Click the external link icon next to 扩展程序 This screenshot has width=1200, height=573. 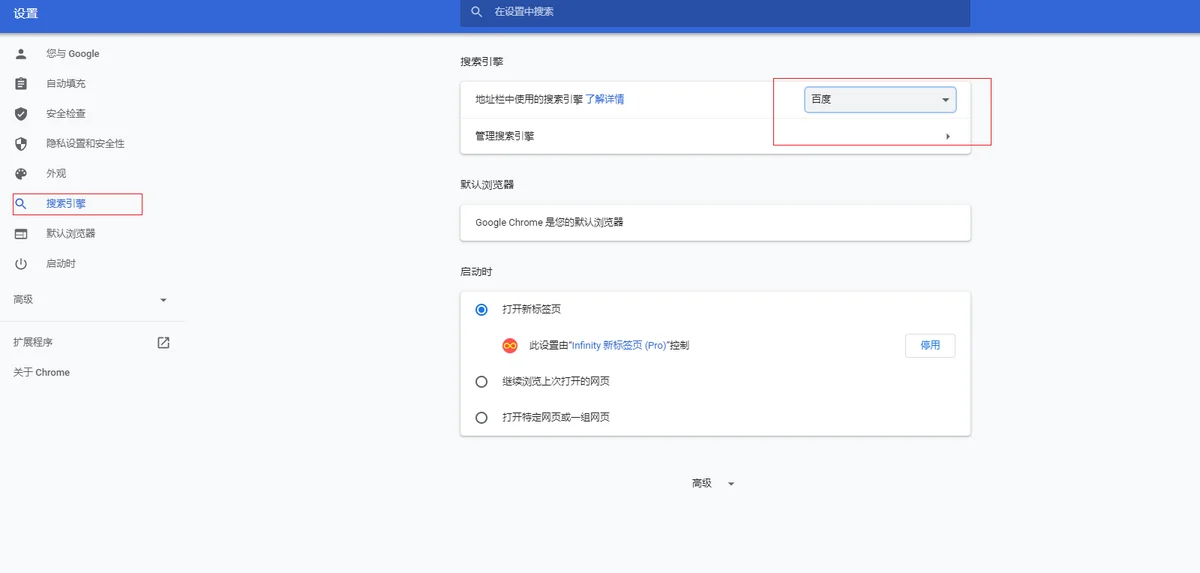point(164,342)
